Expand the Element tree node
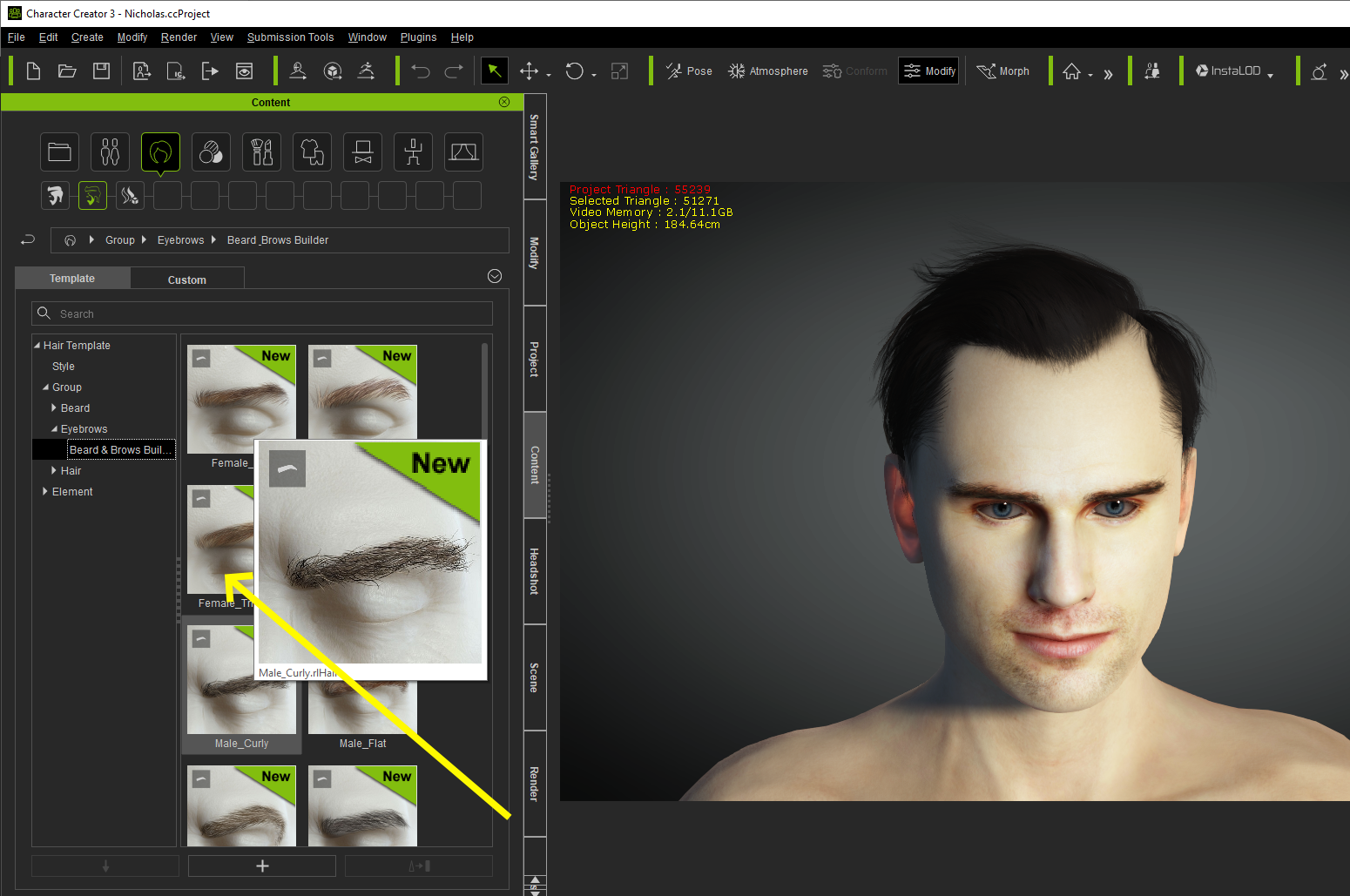 pyautogui.click(x=45, y=492)
